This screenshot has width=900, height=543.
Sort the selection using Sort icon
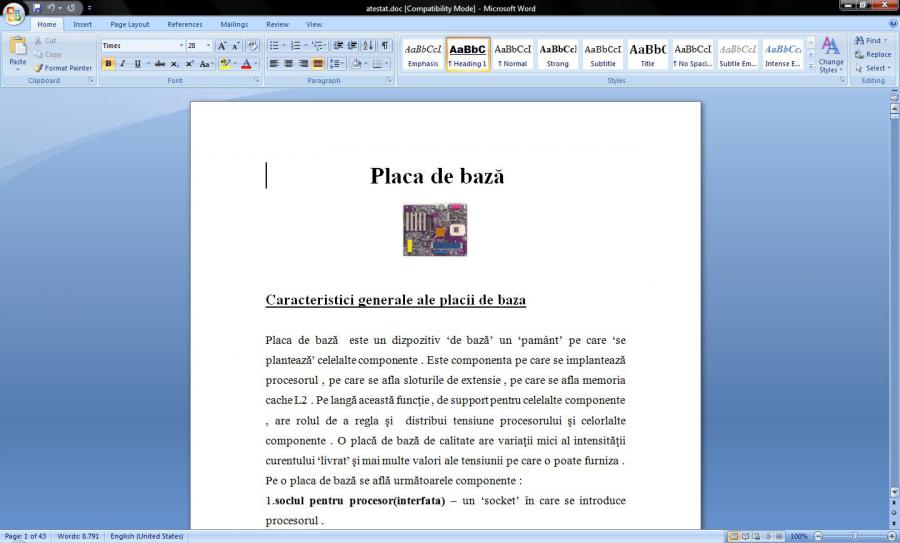tap(368, 46)
